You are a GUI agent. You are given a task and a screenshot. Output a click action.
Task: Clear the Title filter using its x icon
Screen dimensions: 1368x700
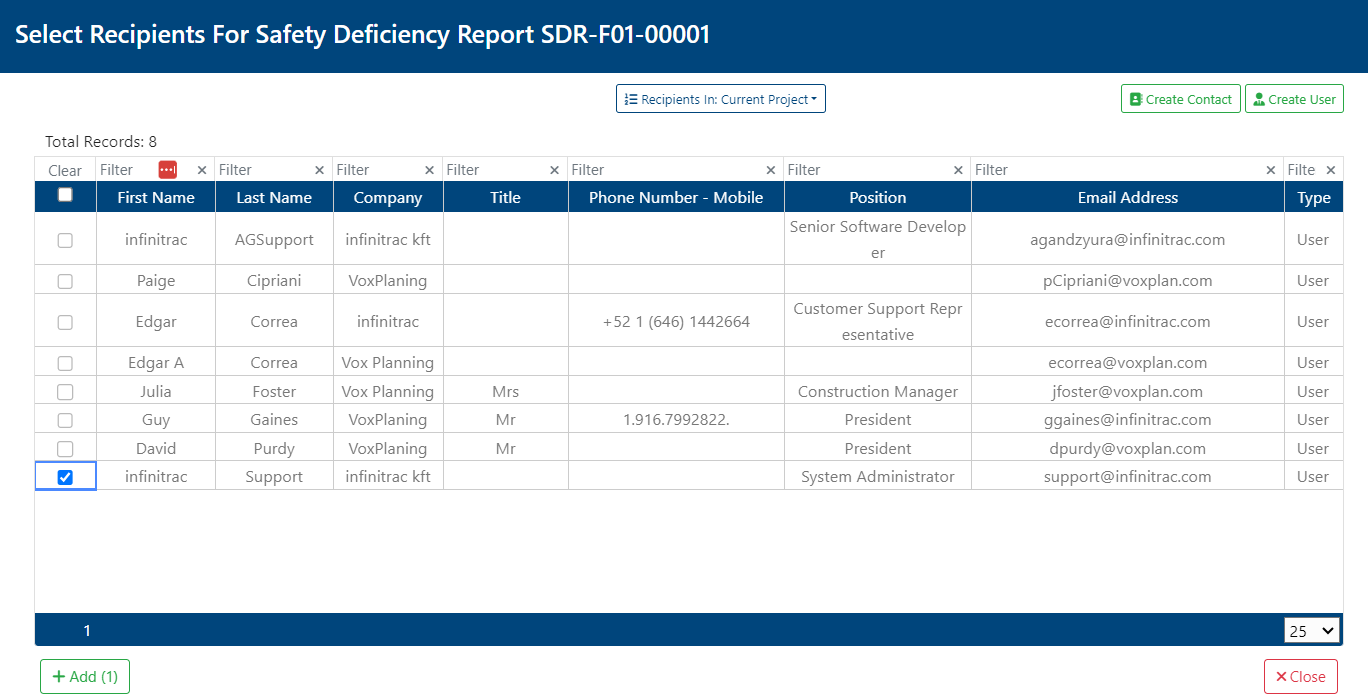click(x=555, y=170)
